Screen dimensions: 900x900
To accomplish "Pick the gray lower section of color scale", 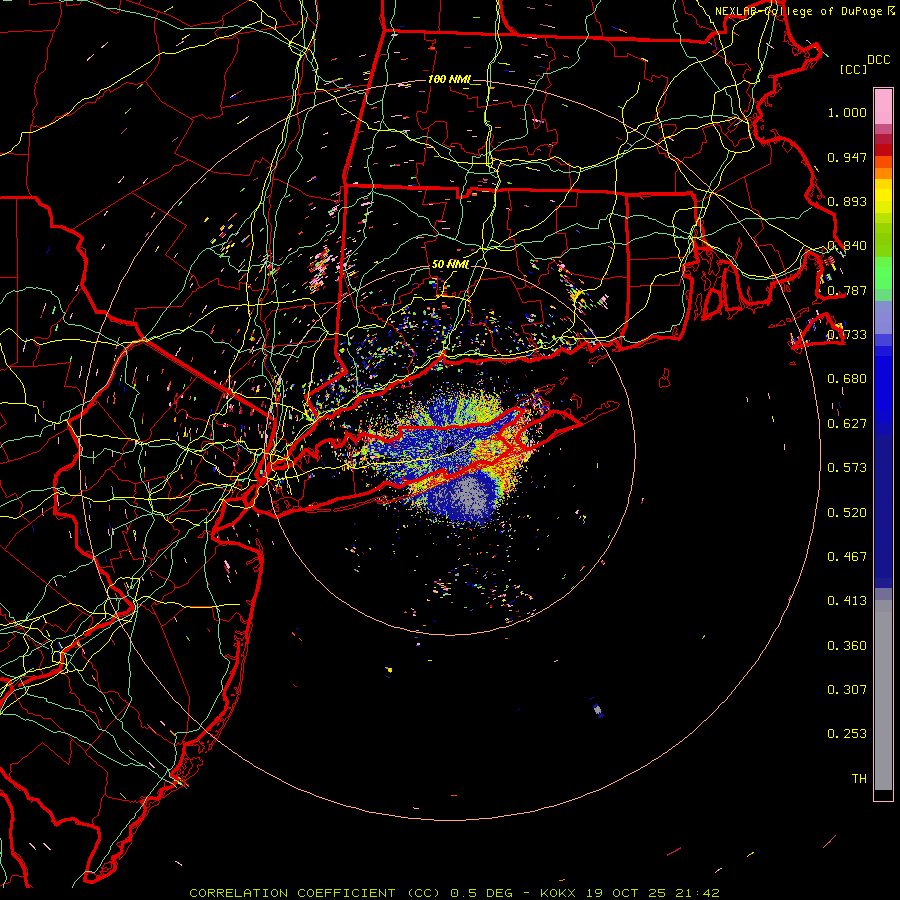I will click(x=883, y=695).
